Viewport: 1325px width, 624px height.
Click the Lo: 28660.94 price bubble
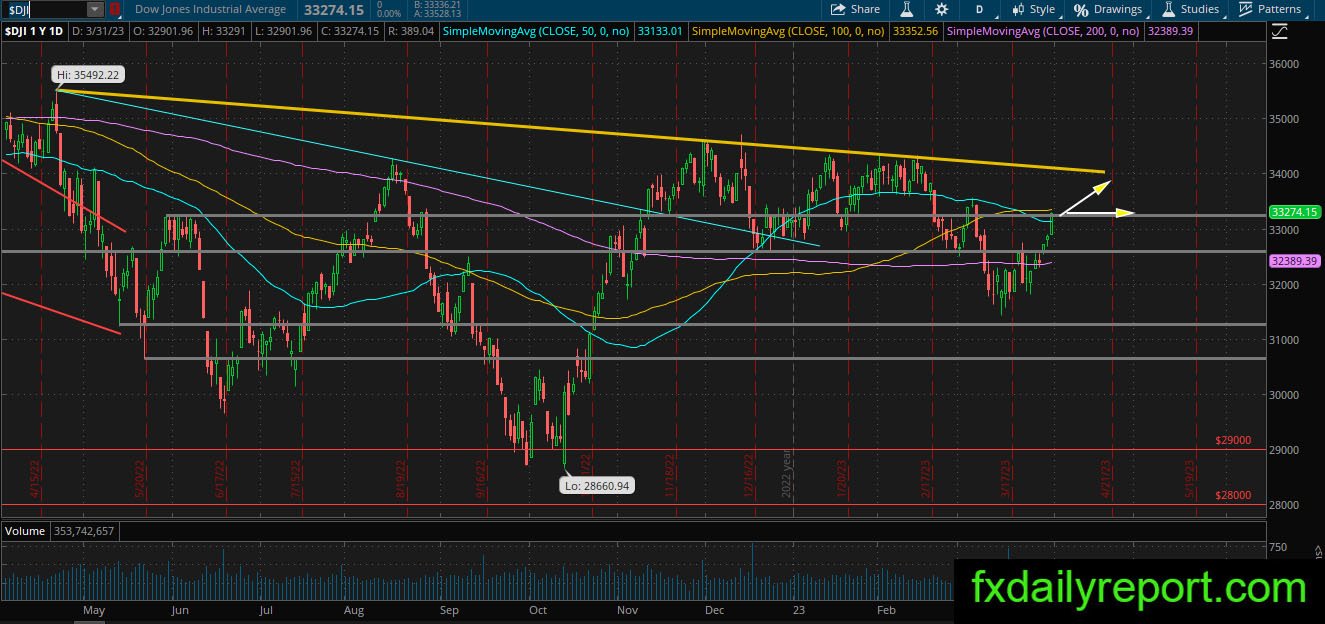tap(598, 485)
